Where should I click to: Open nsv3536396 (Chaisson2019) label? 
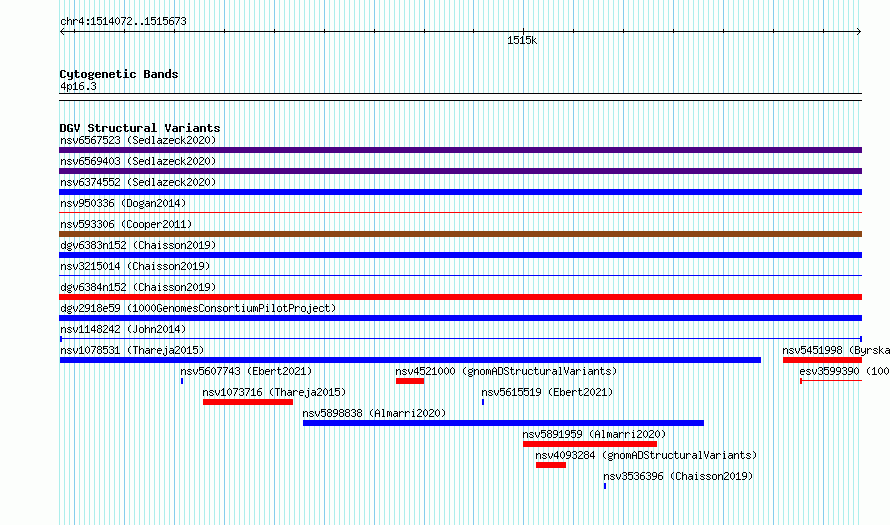coord(678,476)
